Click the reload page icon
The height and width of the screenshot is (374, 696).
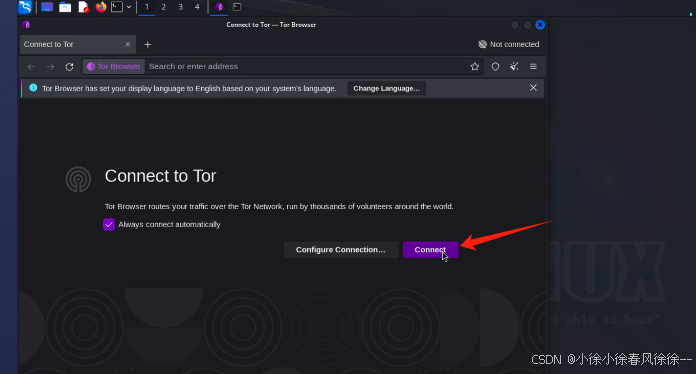click(x=69, y=67)
